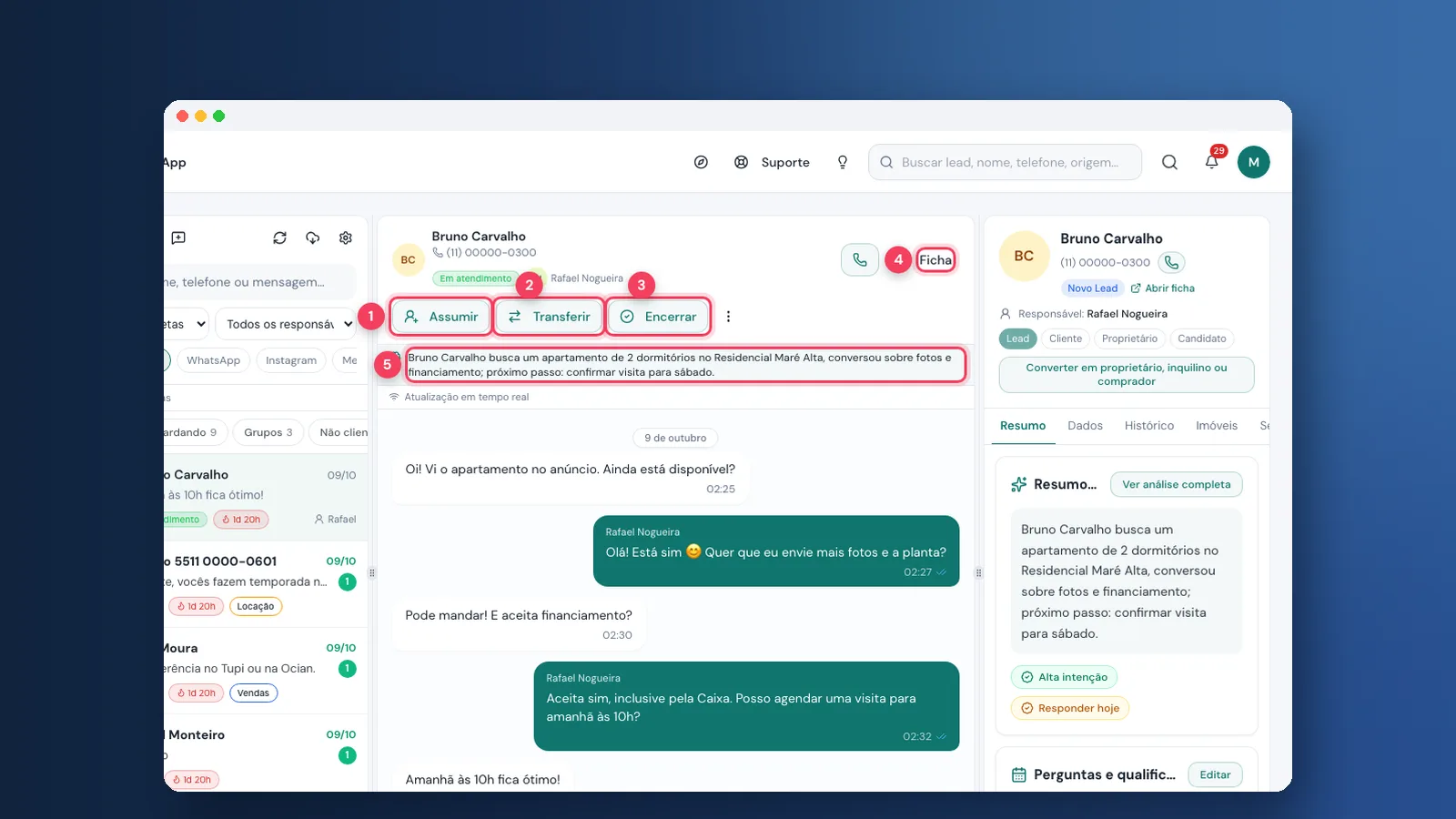This screenshot has width=1456, height=819.
Task: Switch to the Histórico tab
Action: tap(1149, 426)
